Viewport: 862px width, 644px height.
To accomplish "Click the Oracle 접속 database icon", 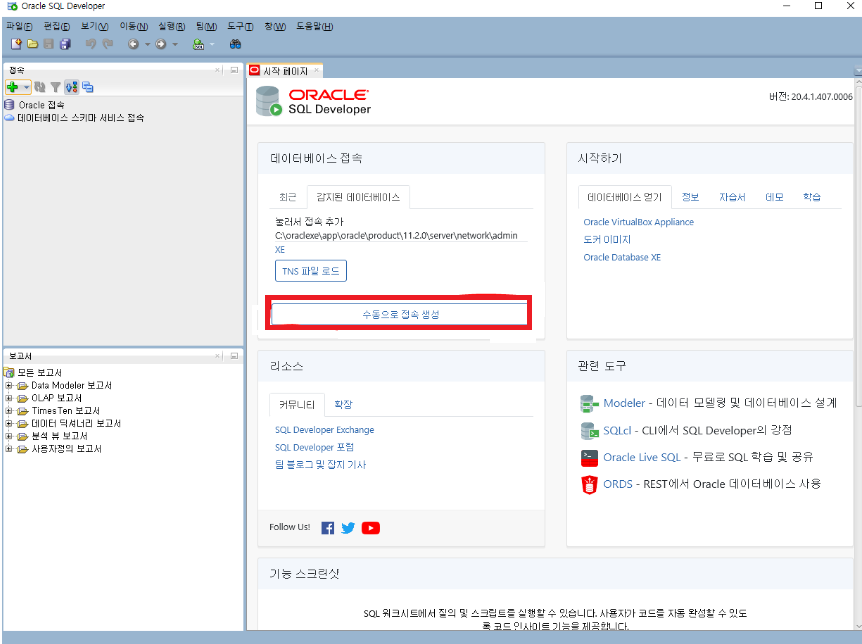I will (x=9, y=104).
